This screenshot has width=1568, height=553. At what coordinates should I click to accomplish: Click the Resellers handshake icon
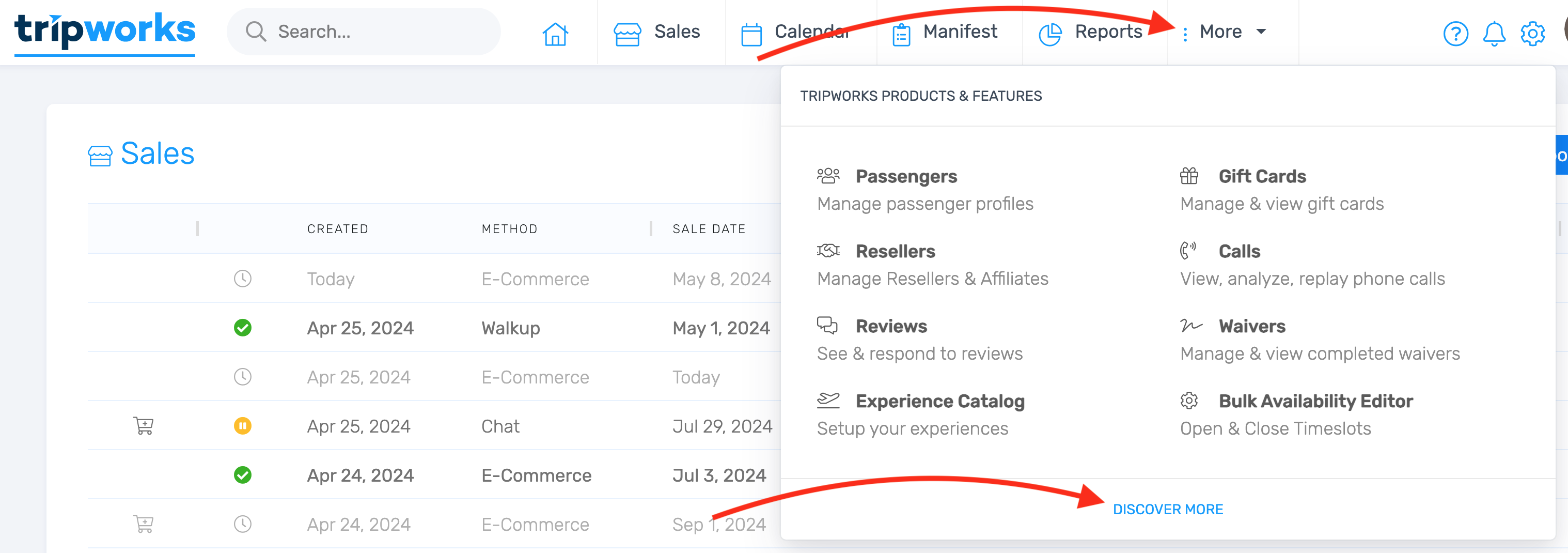(828, 250)
